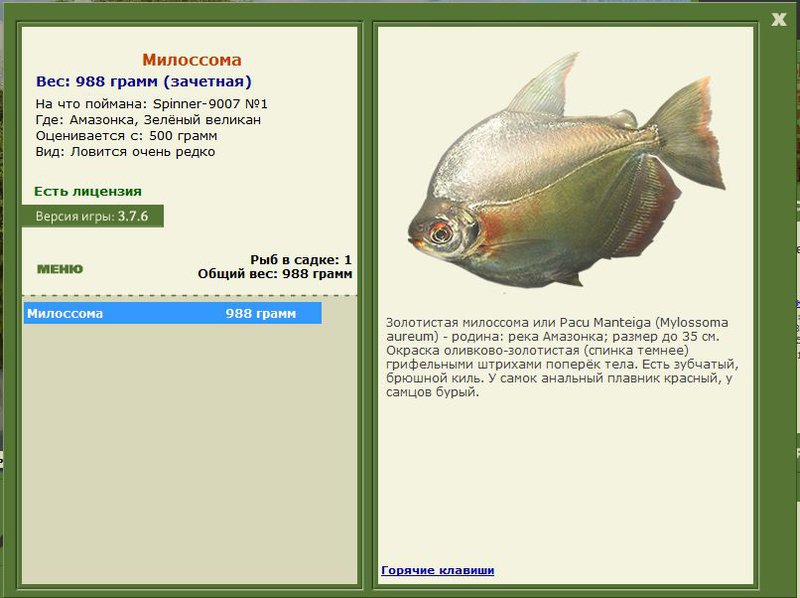Viewport: 800px width, 598px height.
Task: Click the Общий вес: 988 грамм total
Action: coord(275,273)
